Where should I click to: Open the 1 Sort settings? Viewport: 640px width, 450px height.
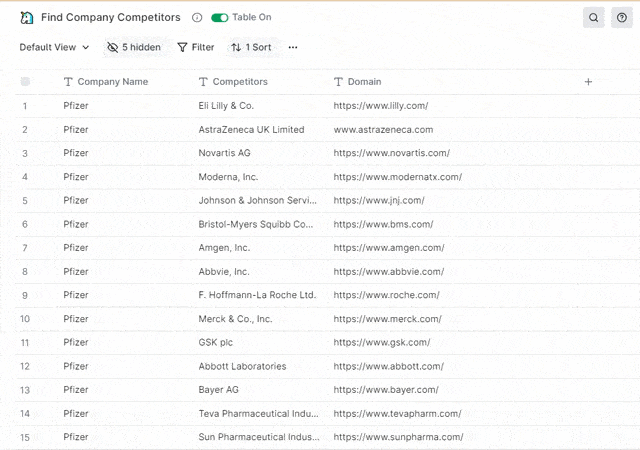pos(251,47)
